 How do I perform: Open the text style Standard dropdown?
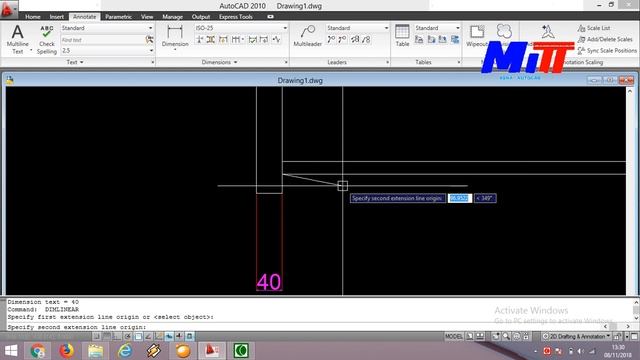pos(151,28)
